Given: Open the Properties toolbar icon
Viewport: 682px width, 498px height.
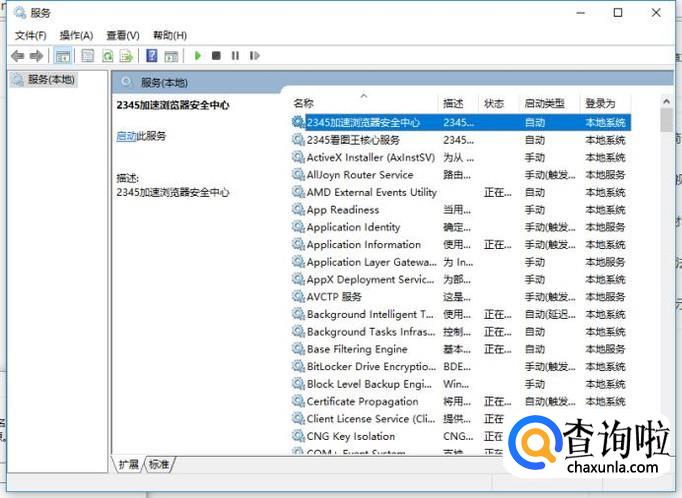Looking at the screenshot, I should point(88,56).
